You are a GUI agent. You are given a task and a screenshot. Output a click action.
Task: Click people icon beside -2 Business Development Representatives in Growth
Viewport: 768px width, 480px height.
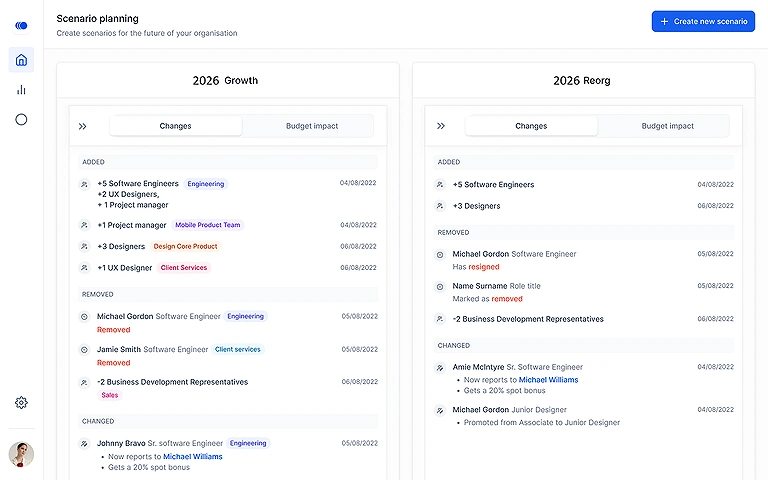[84, 383]
